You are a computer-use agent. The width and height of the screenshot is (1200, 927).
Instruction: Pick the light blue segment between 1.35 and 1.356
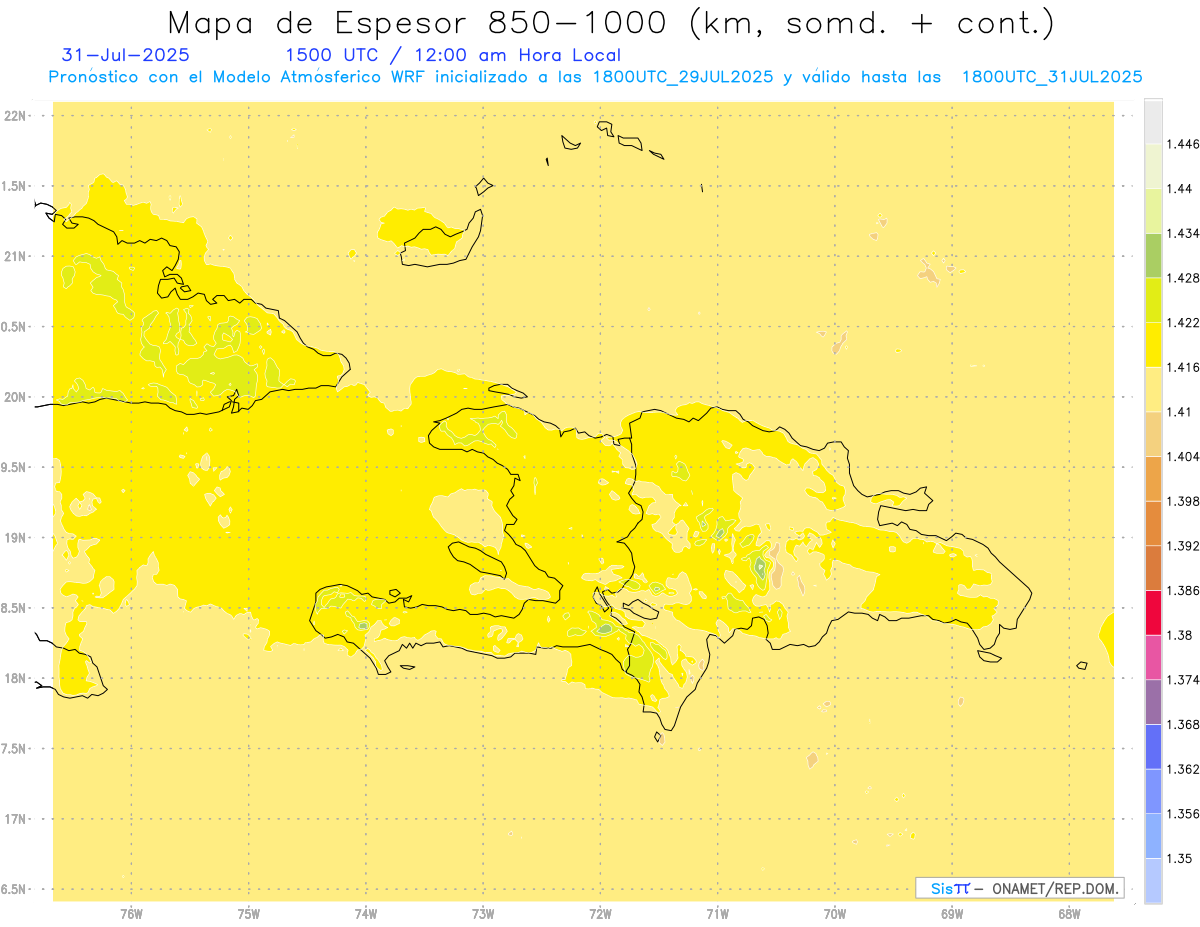click(1153, 836)
